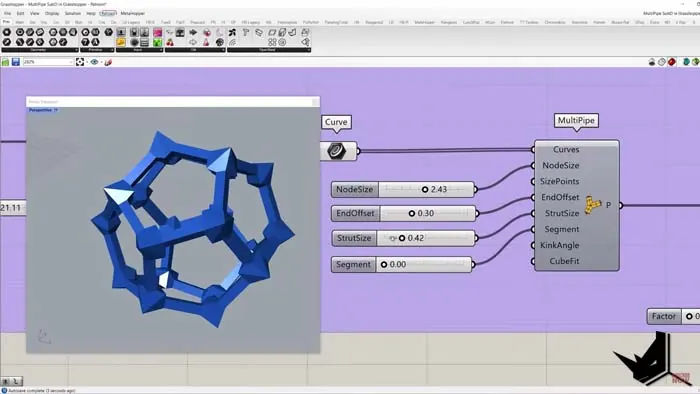Enable wireframe preview mode icon

pos(662,62)
